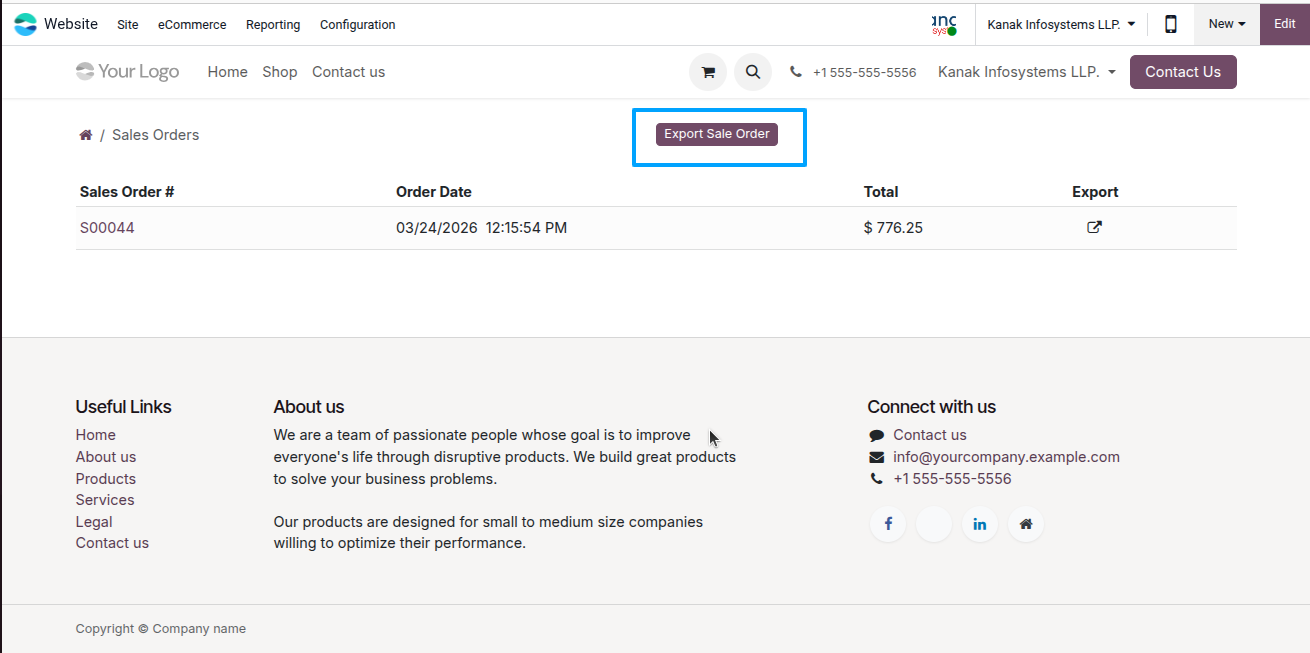Click Contact us under Useful Links
Viewport: 1310px width, 653px height.
click(x=112, y=543)
